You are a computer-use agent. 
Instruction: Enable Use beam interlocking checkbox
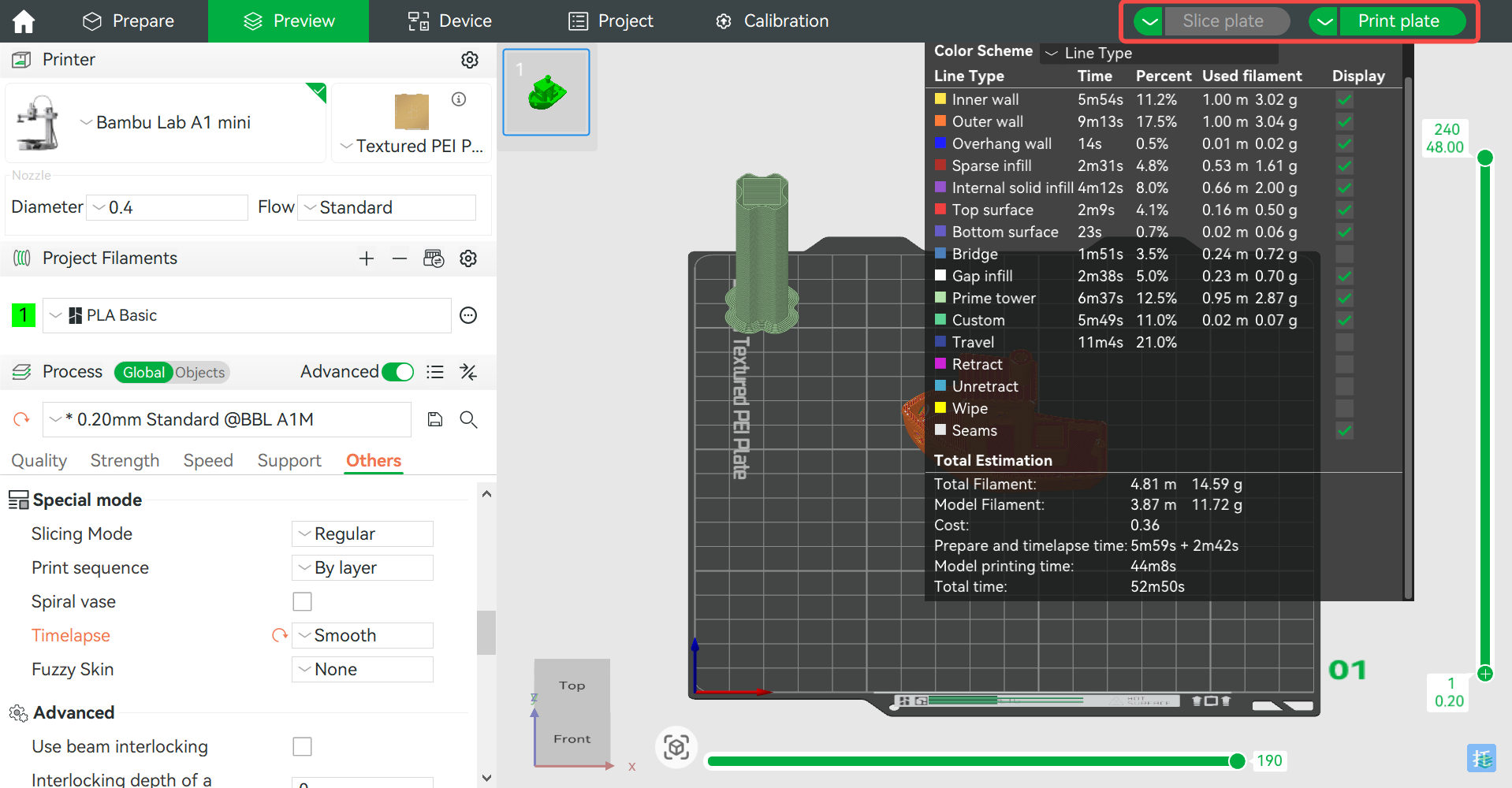(302, 746)
